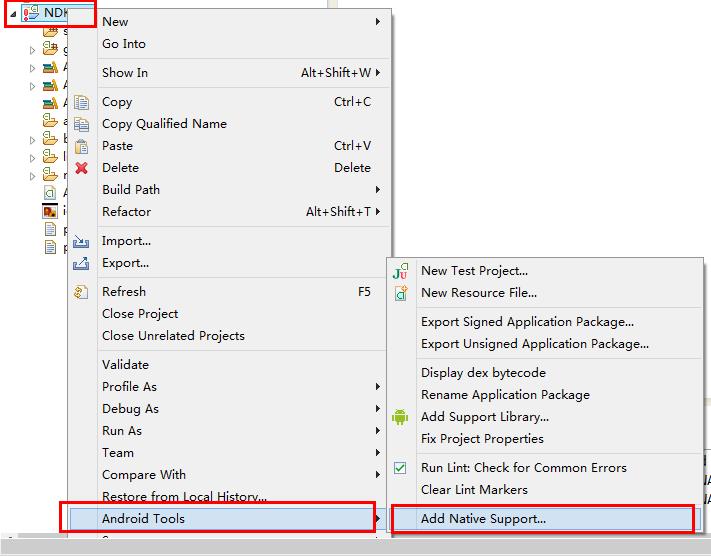711x556 pixels.
Task: Select Rename Application Package
Action: pos(545,395)
